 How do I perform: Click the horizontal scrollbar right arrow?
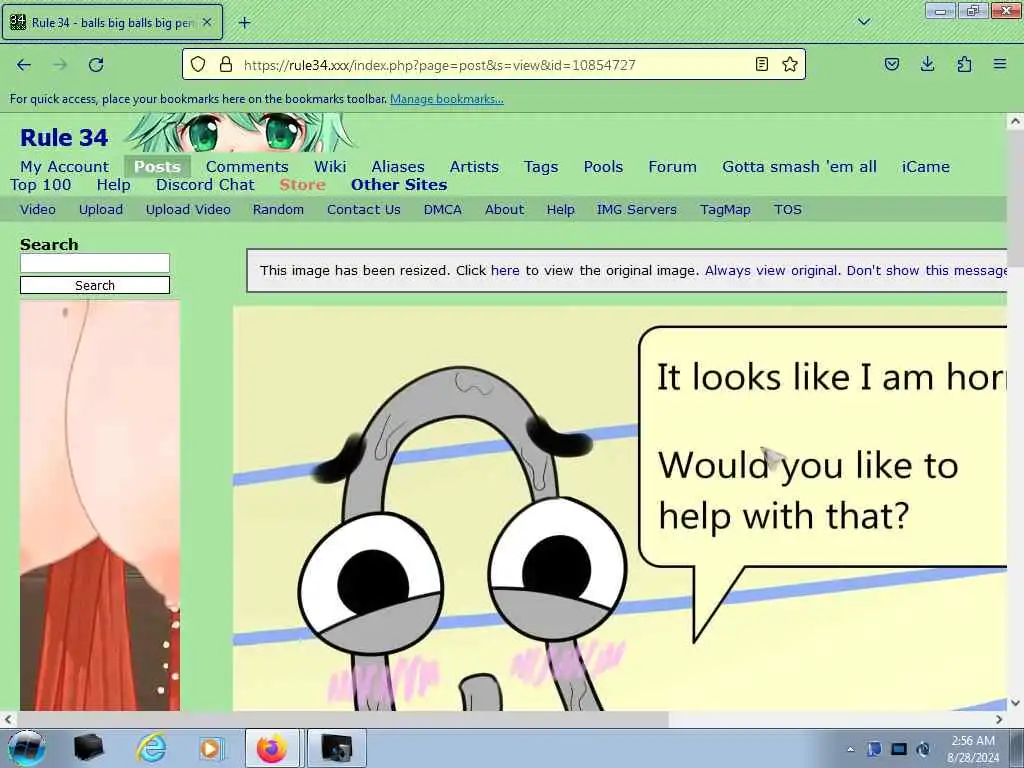(999, 720)
